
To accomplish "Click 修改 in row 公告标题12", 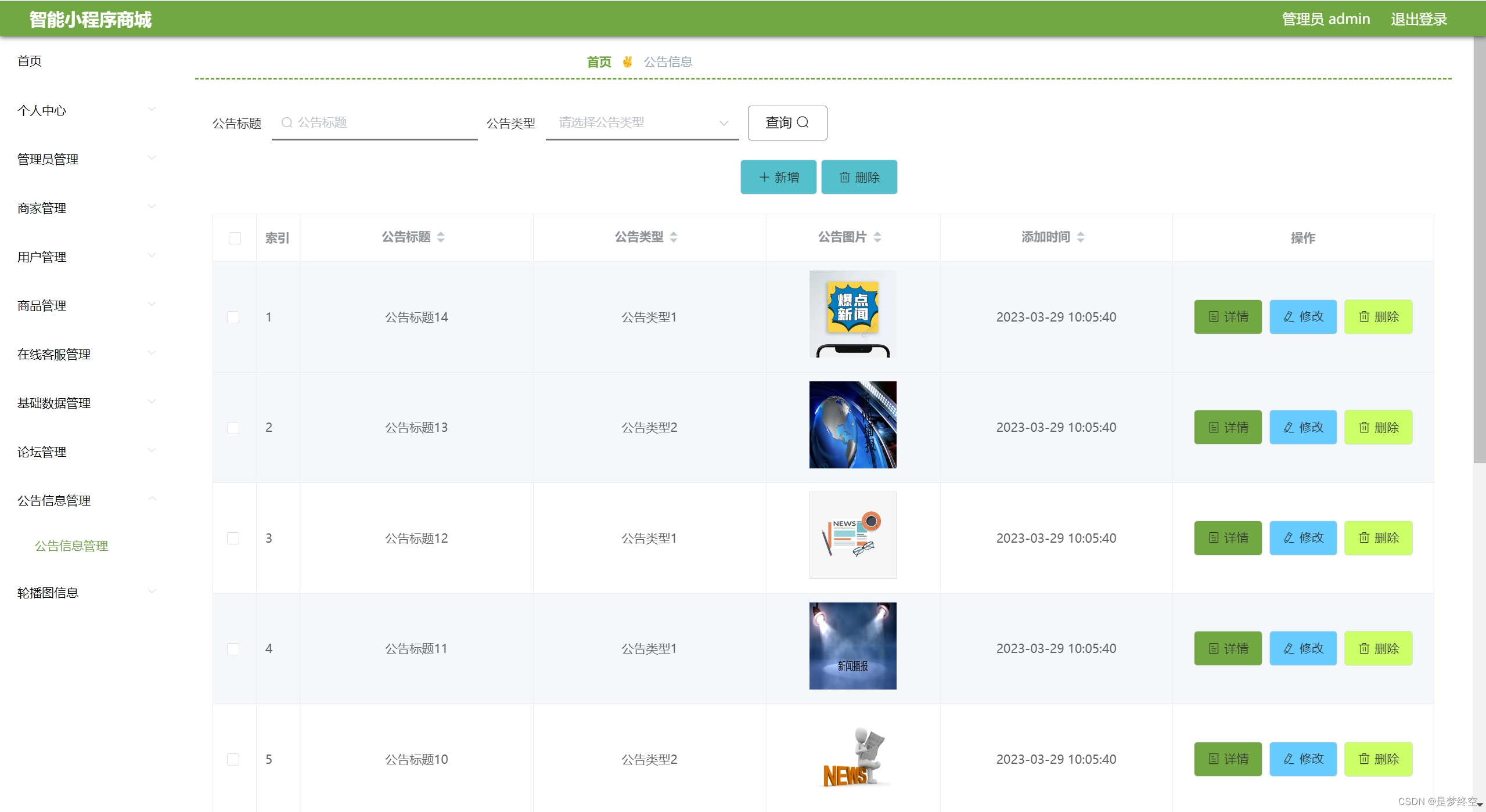I will (1303, 538).
